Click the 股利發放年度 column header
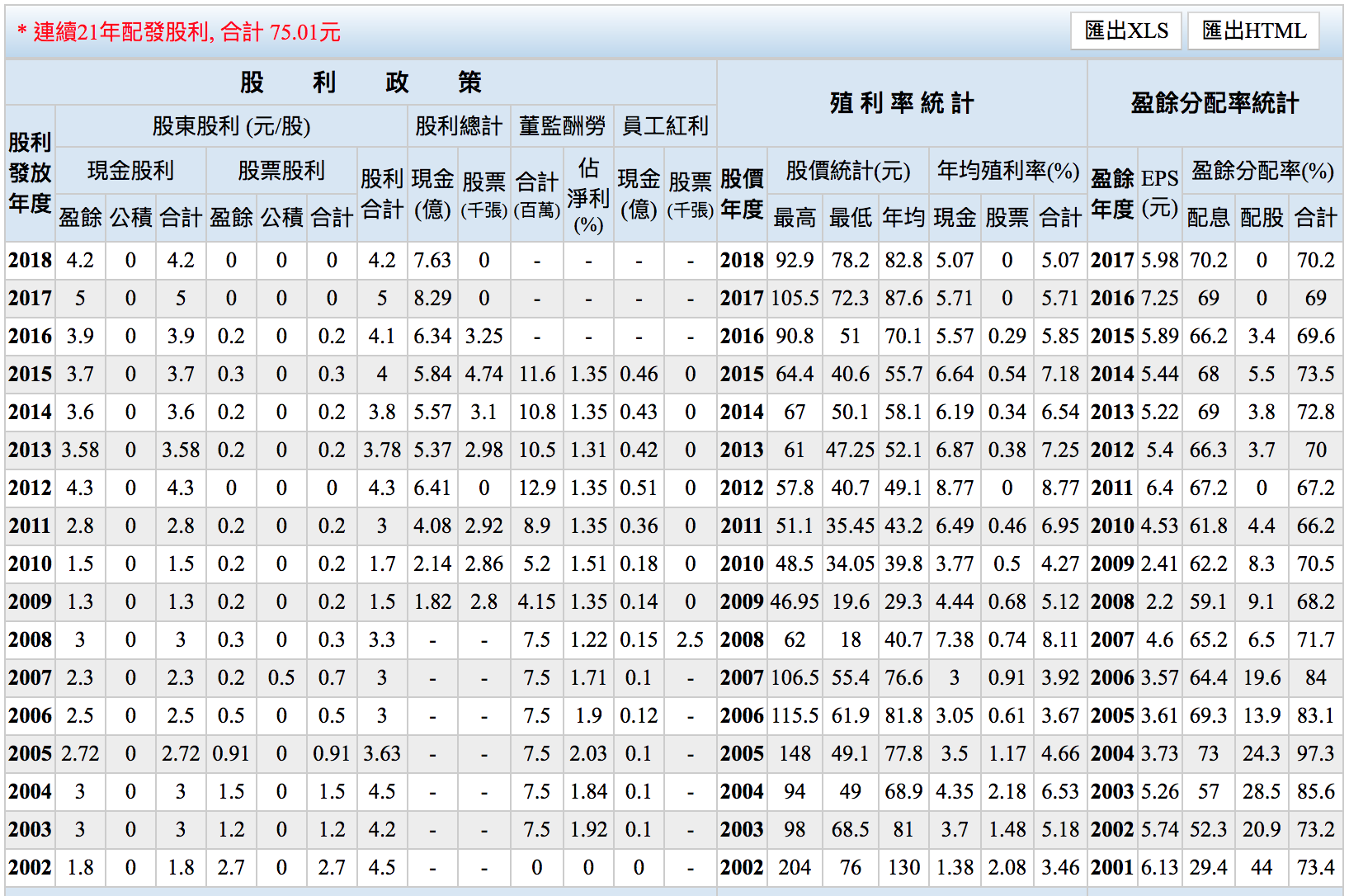Screen dimensions: 1349x896 [30, 173]
